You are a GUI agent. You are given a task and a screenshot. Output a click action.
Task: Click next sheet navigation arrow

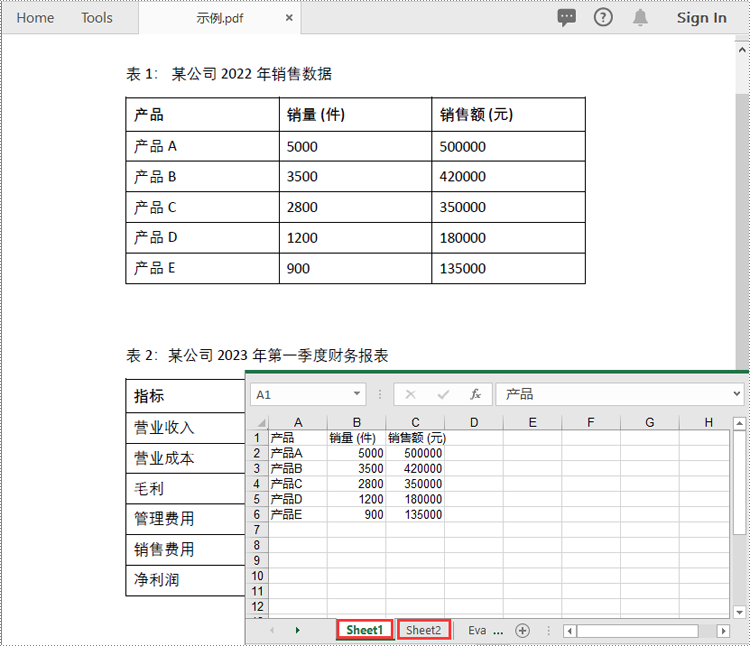pos(298,630)
